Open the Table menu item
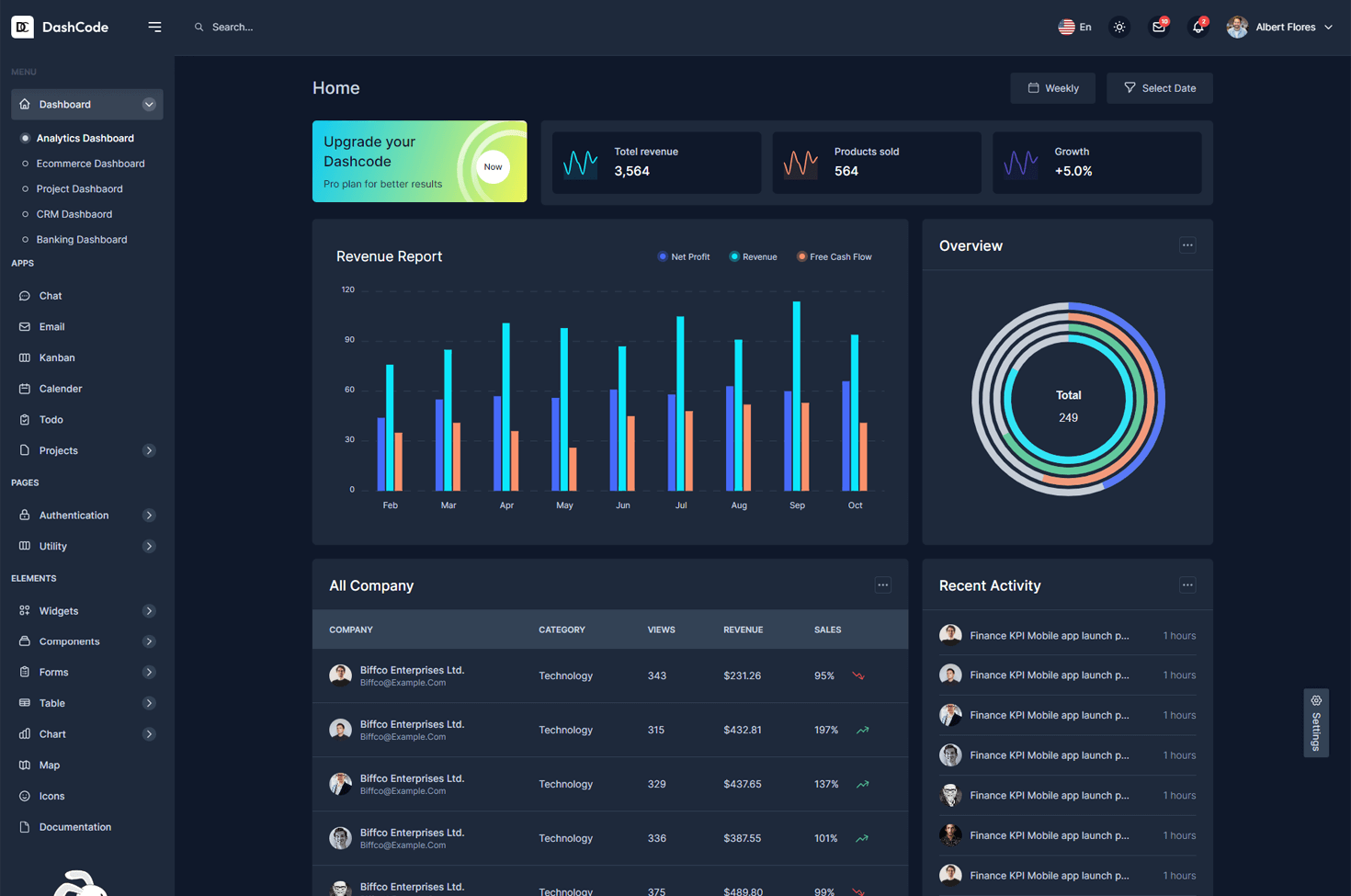The image size is (1351, 896). pyautogui.click(x=86, y=703)
